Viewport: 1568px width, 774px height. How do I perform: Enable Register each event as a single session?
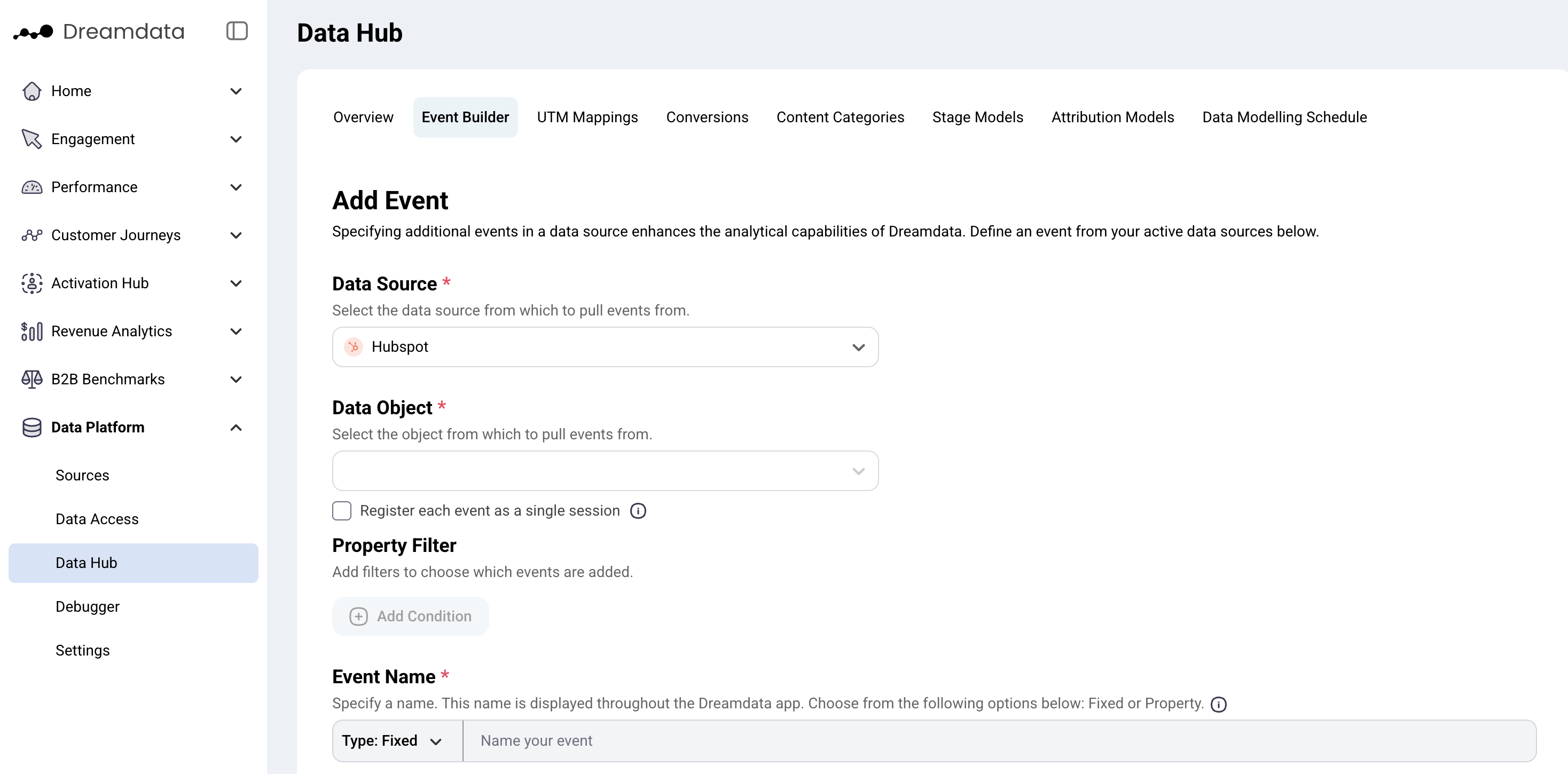point(342,510)
